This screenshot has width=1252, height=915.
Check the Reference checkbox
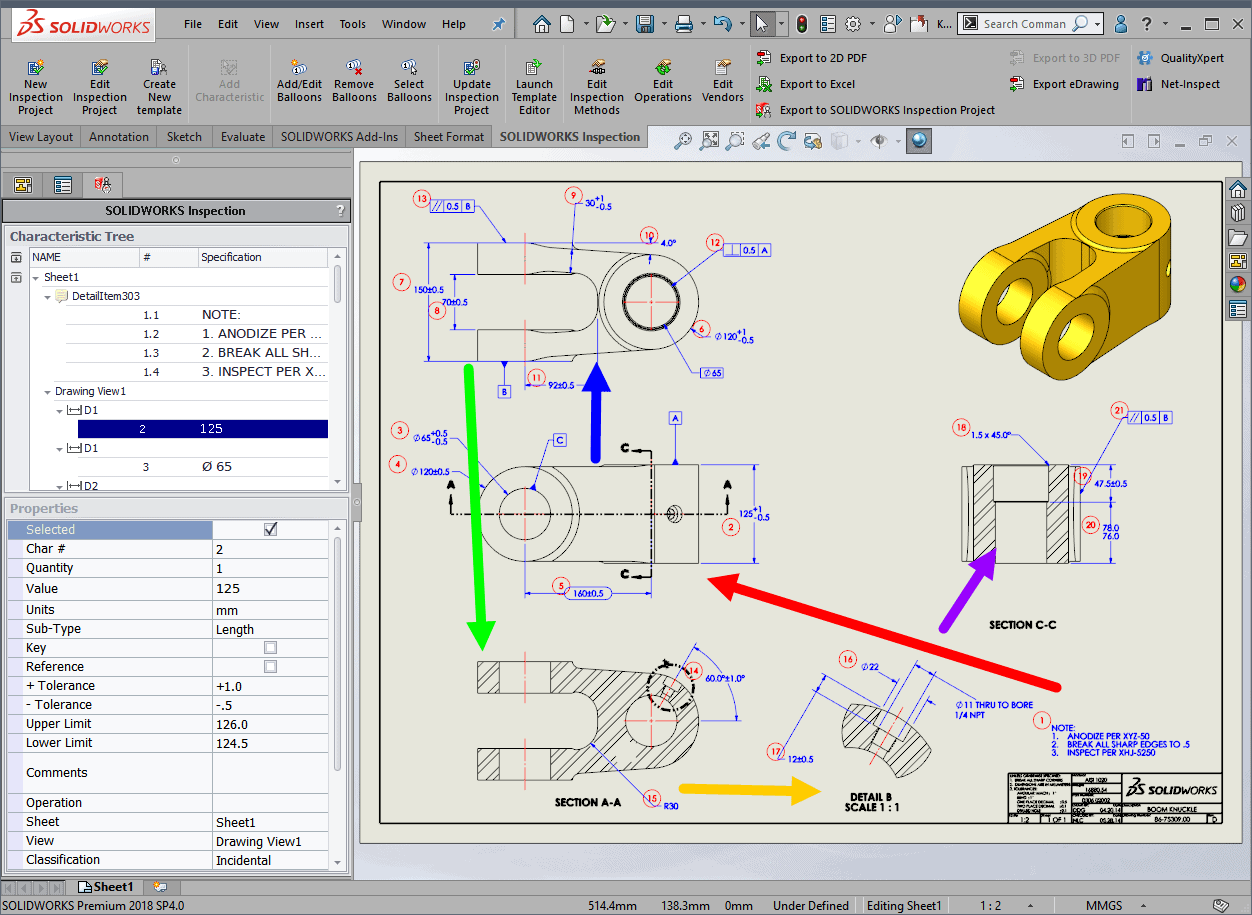click(270, 667)
